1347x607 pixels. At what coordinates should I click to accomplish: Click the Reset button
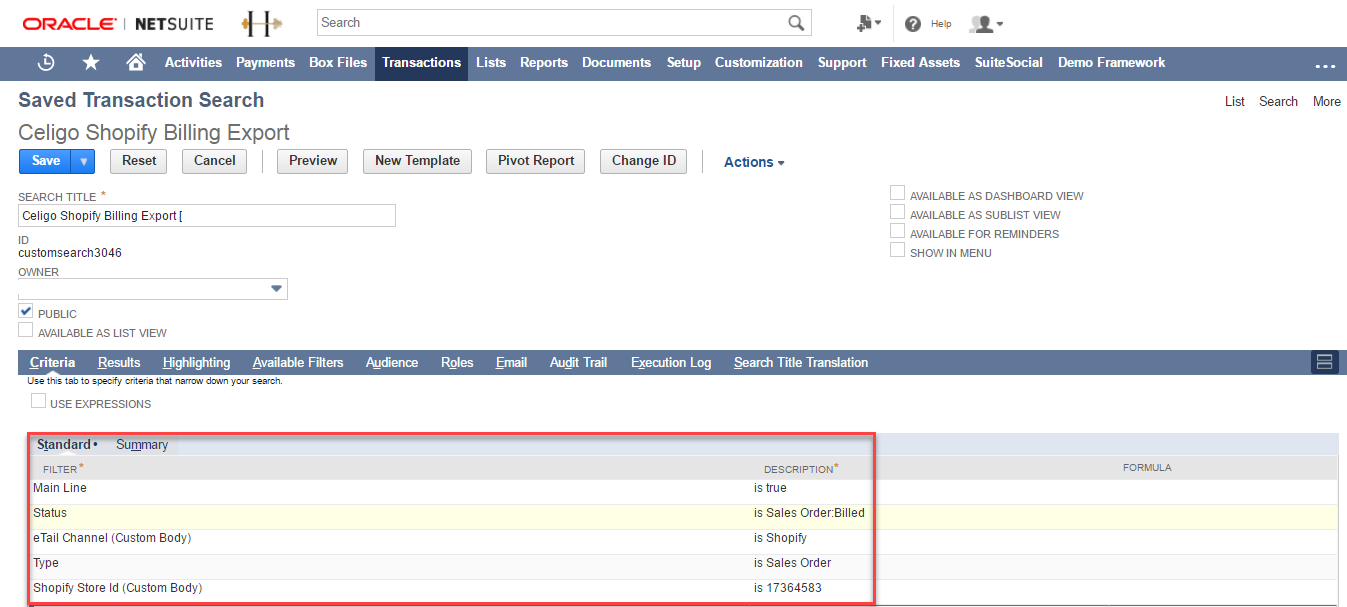coord(139,161)
